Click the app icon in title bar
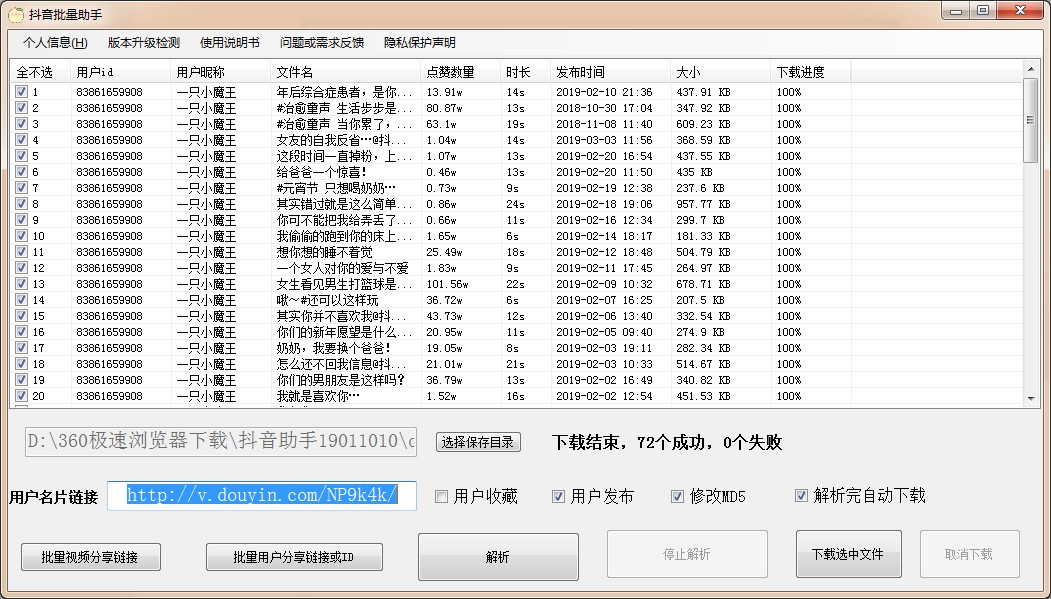Screen dimensions: 1051x599 pos(15,14)
